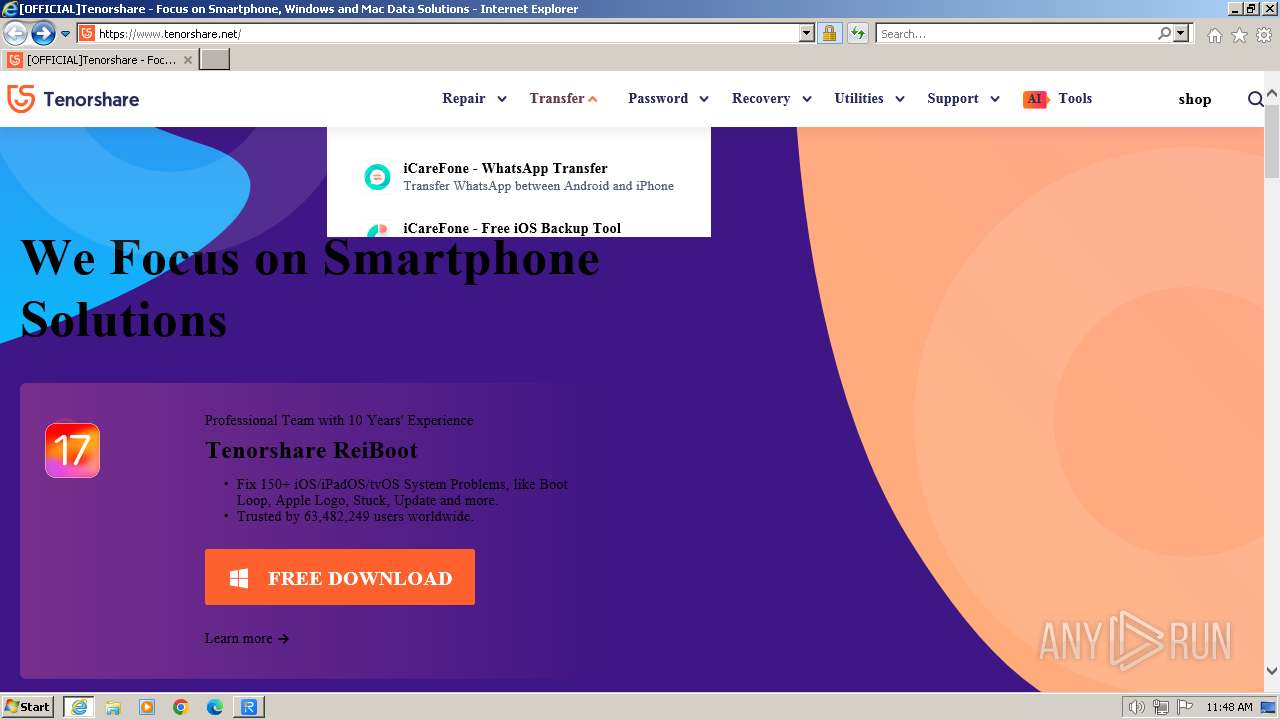The width and height of the screenshot is (1280, 720).
Task: Open the IE Home icon
Action: [1214, 35]
